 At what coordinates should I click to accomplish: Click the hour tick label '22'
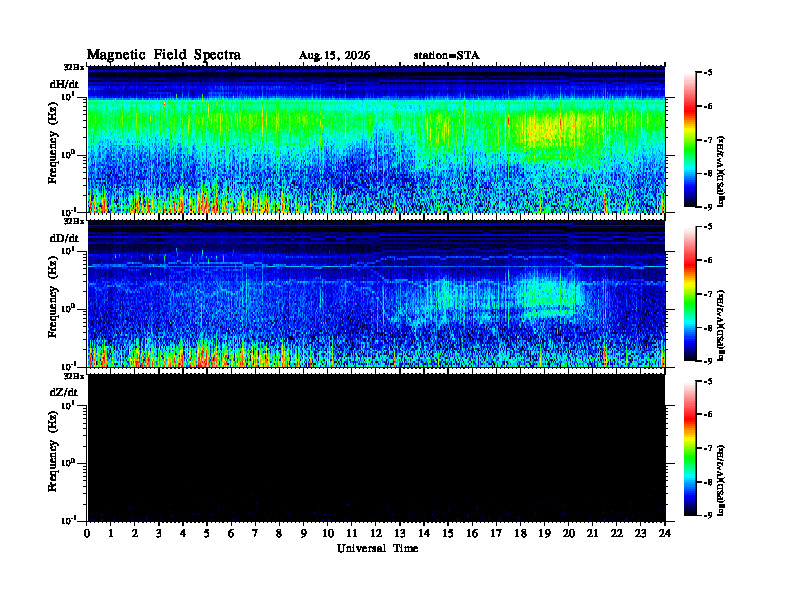[616, 534]
